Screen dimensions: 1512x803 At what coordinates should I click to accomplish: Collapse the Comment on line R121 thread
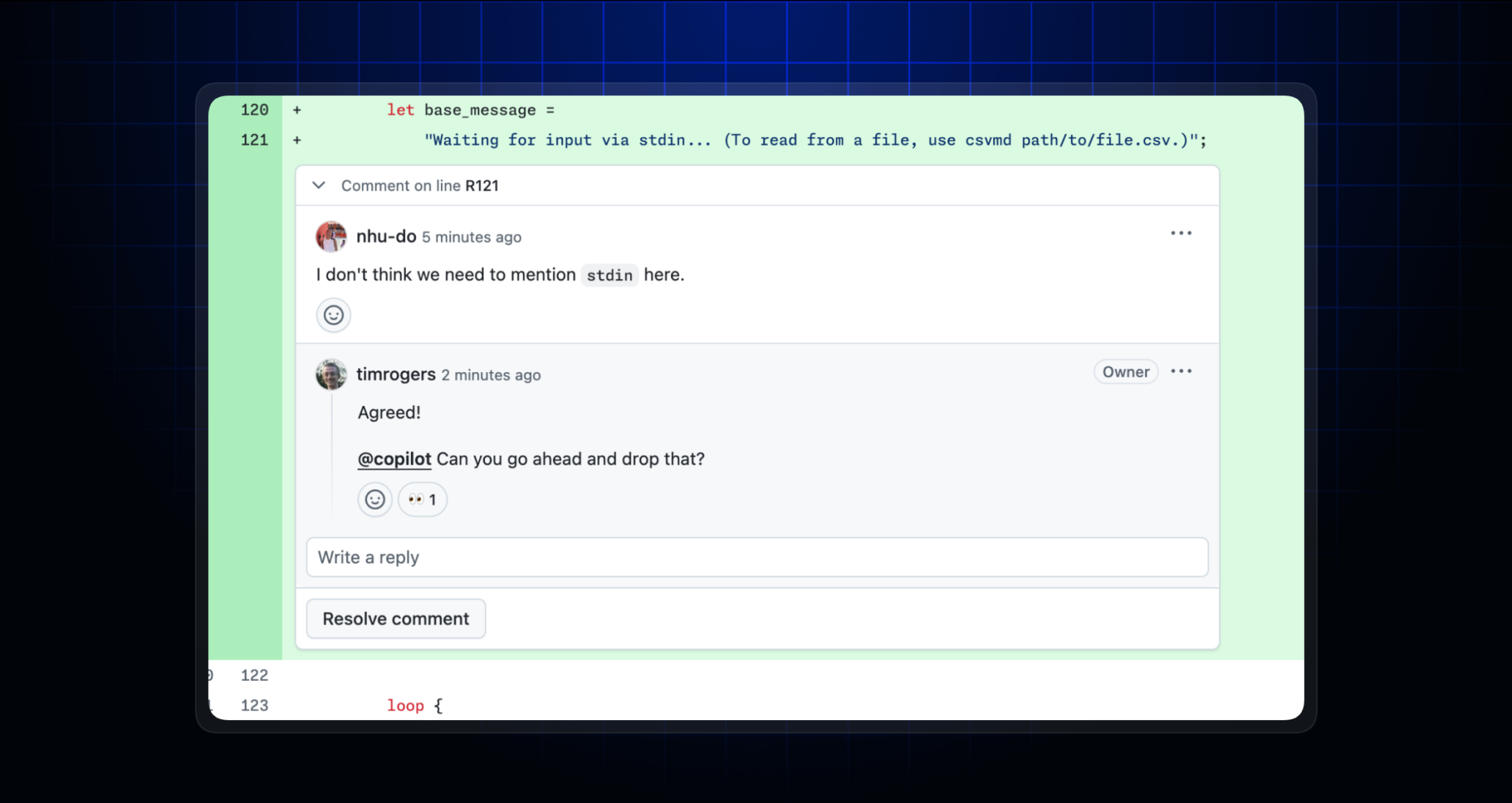[319, 185]
